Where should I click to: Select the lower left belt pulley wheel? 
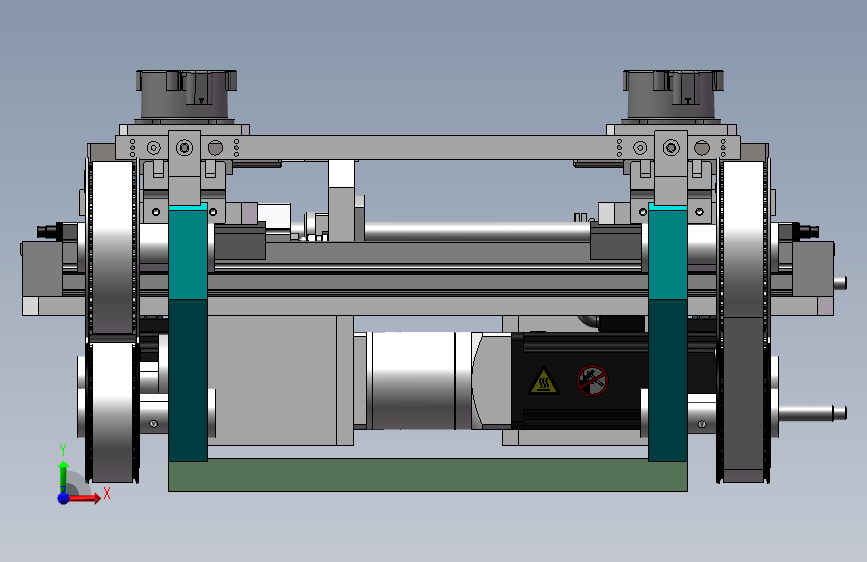112,412
